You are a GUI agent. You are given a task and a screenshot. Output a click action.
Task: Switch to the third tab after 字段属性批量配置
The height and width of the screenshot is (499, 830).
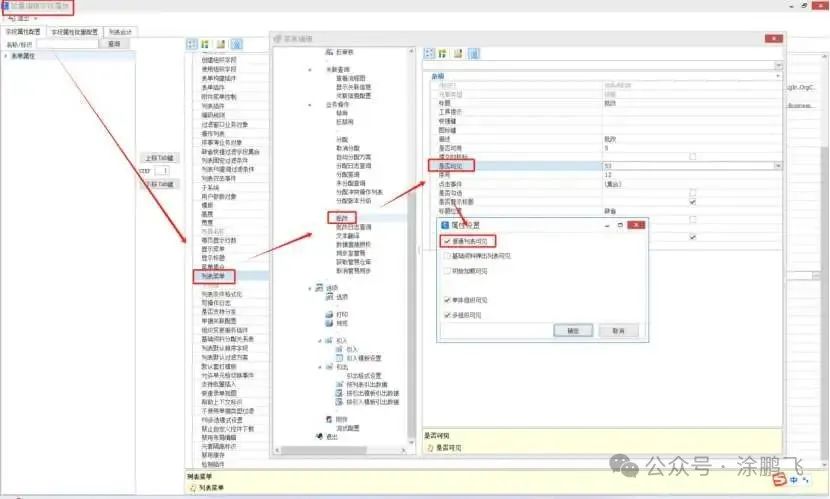(x=120, y=32)
